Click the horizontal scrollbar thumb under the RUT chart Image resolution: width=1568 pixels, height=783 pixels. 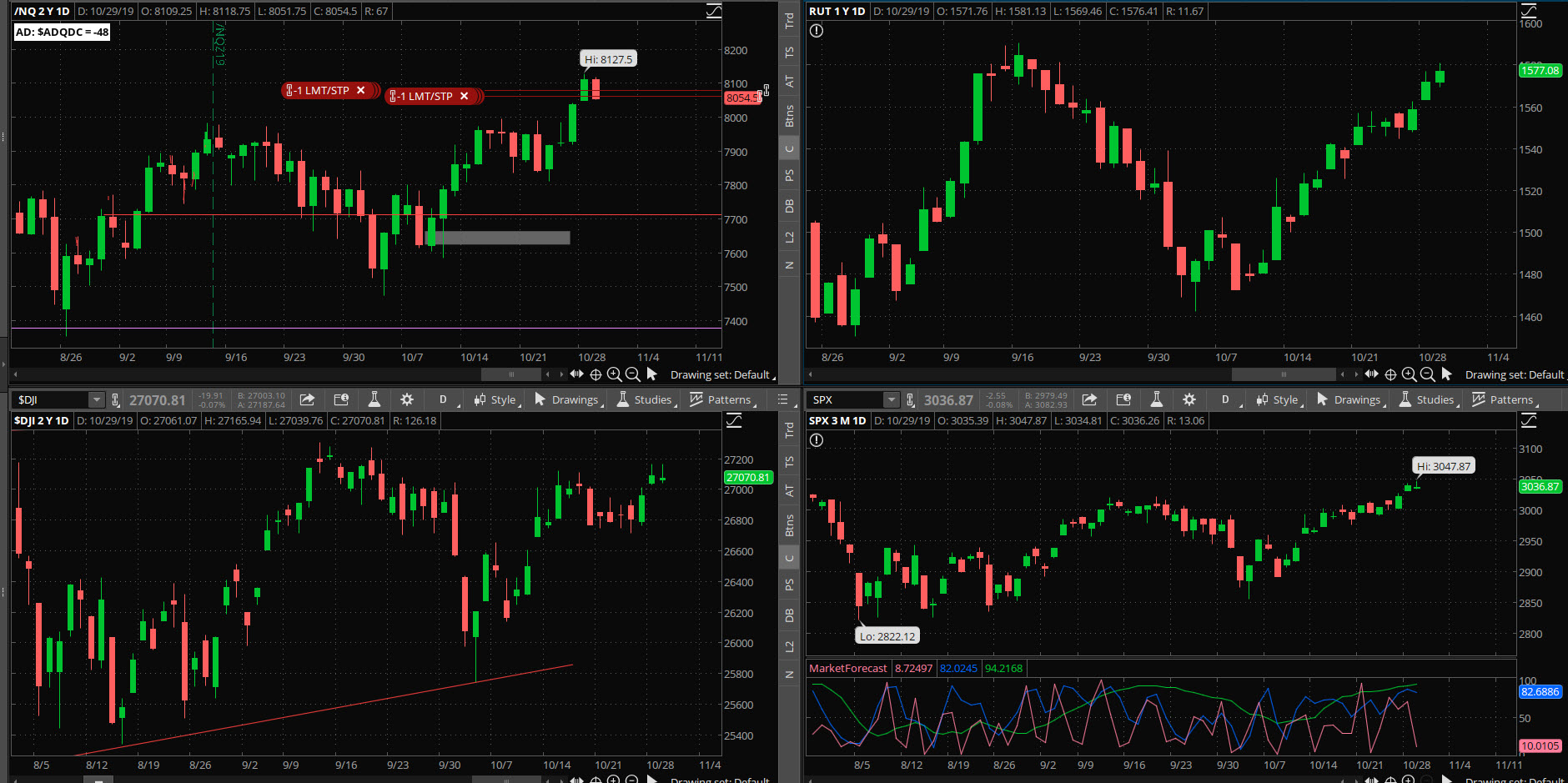1284,374
